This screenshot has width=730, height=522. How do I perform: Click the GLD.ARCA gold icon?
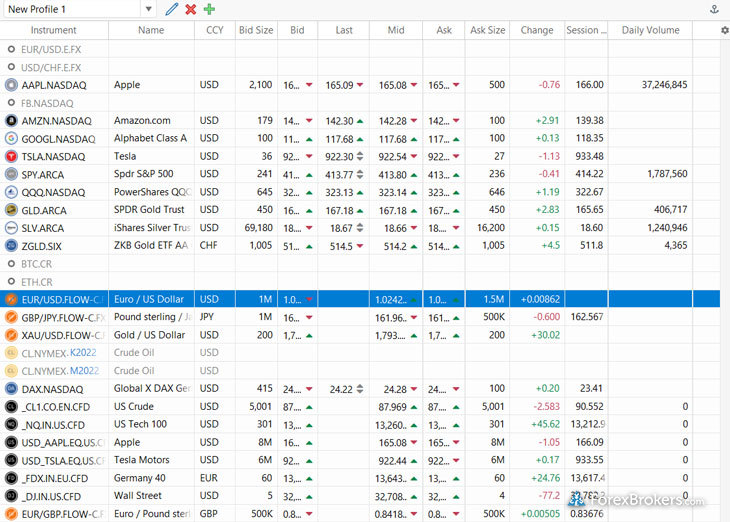[11, 210]
